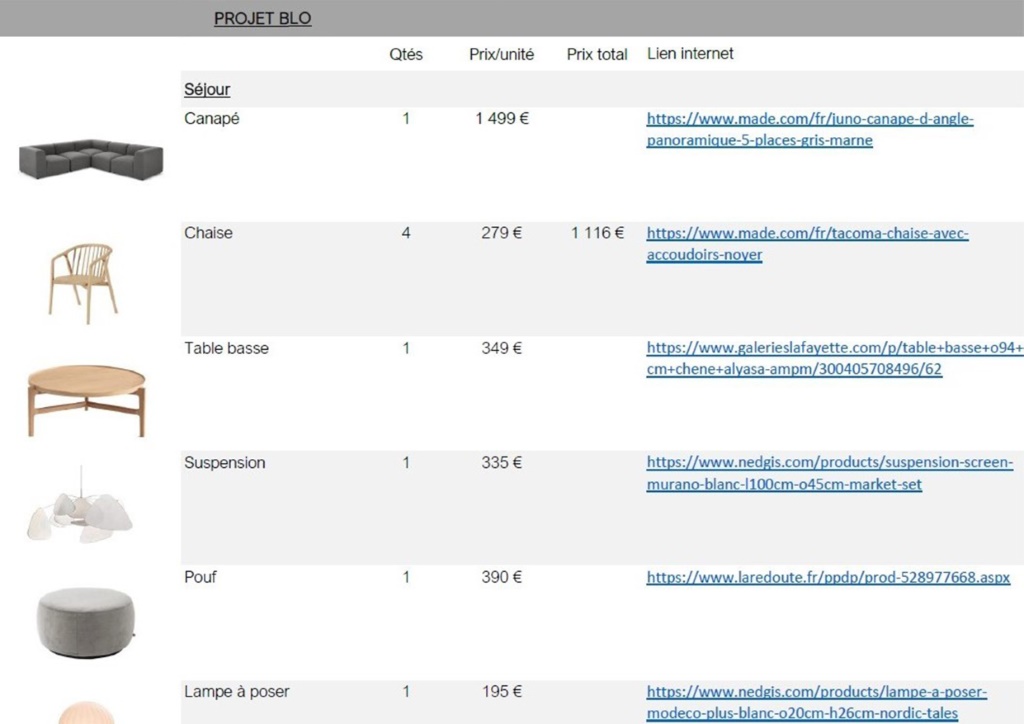Open the nedgis suspension screen link

[829, 473]
